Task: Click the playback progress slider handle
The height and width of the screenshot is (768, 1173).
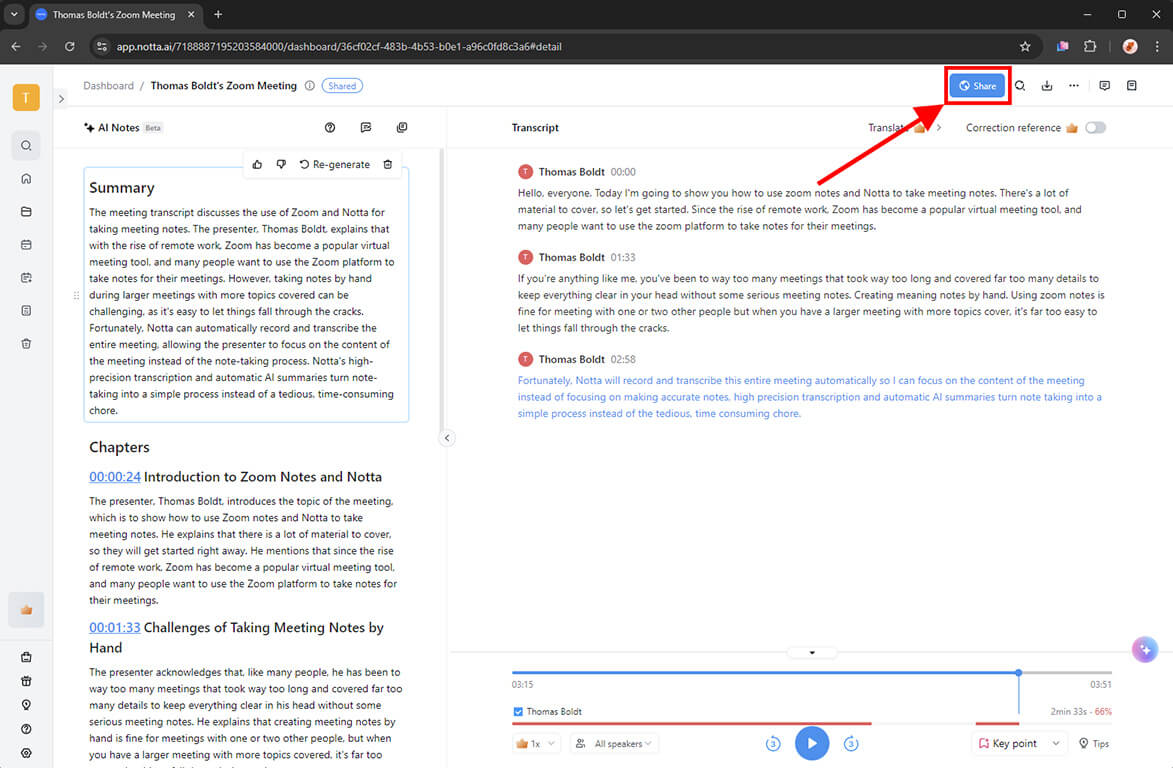Action: [x=1018, y=673]
